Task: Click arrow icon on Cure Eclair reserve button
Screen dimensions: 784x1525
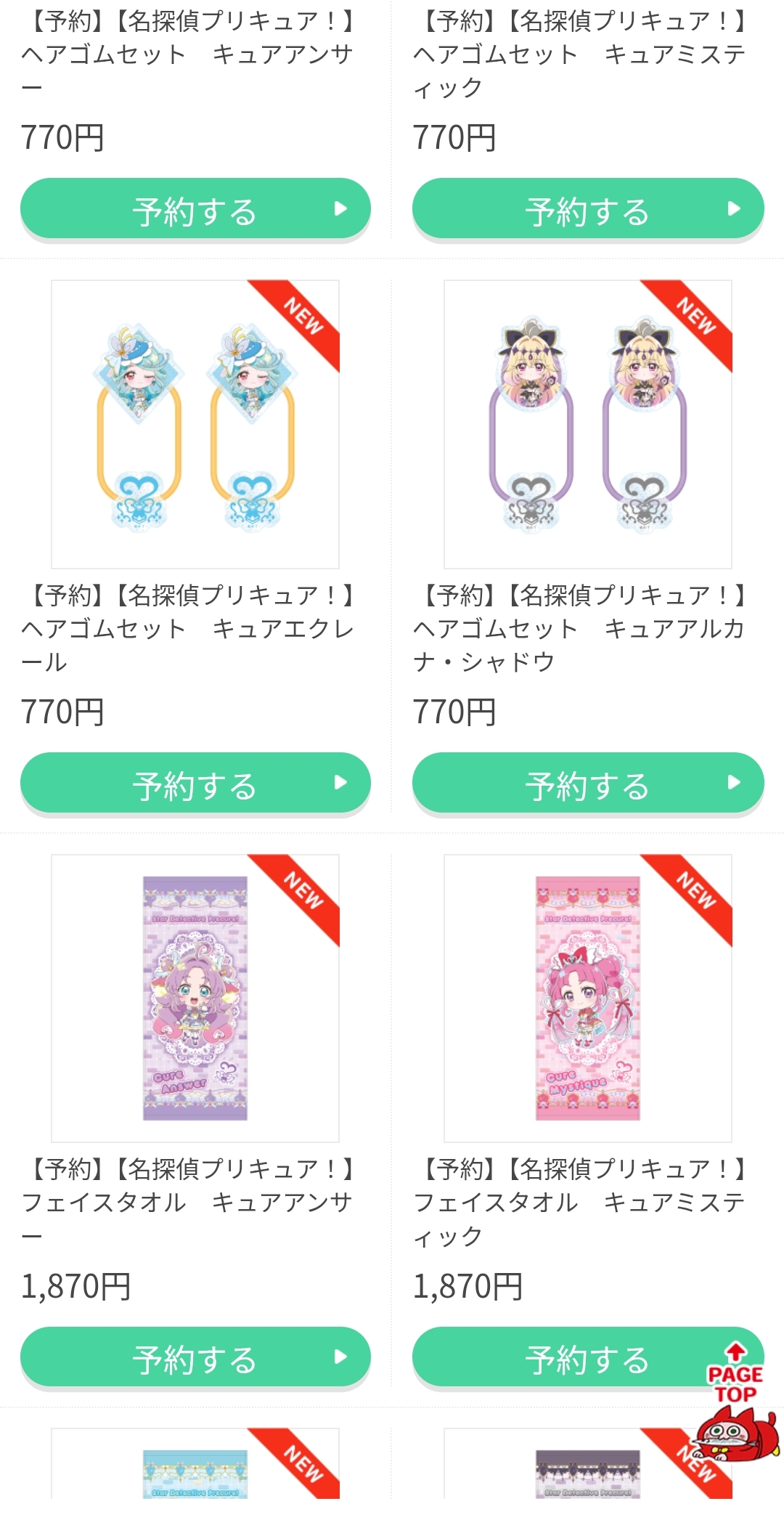Action: click(x=340, y=783)
